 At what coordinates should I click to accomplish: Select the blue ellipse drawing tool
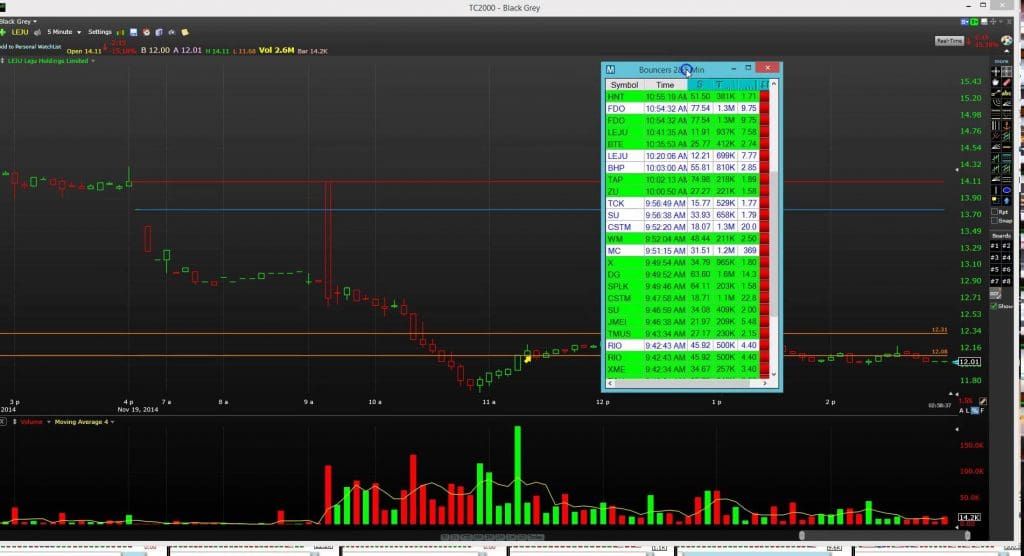coord(1006,189)
